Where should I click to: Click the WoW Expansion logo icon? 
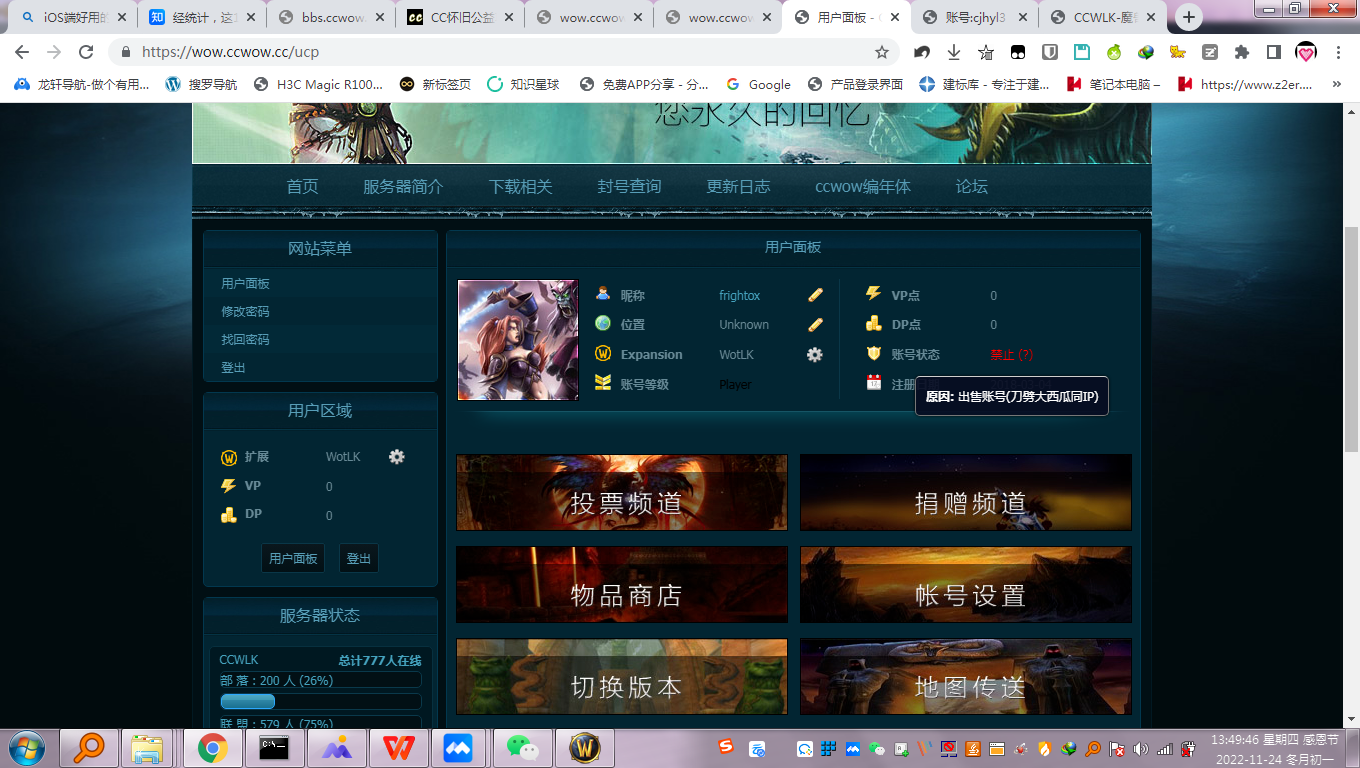tap(604, 354)
